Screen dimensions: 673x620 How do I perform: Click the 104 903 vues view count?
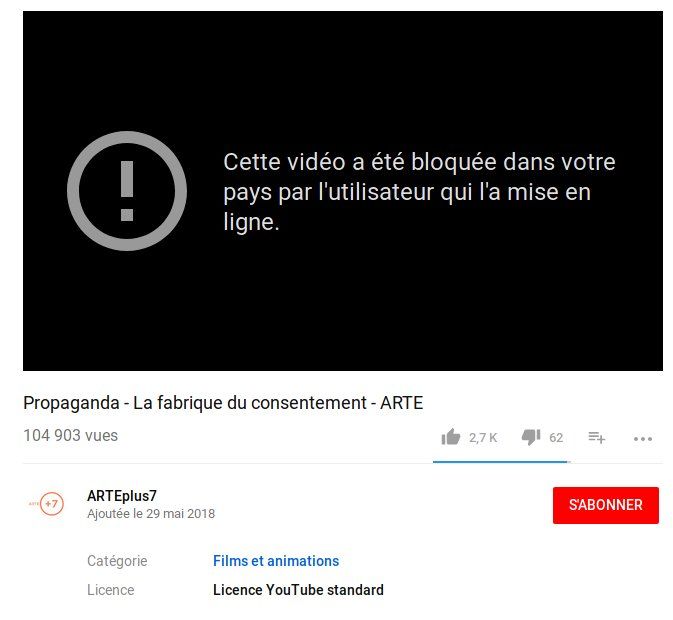(70, 436)
